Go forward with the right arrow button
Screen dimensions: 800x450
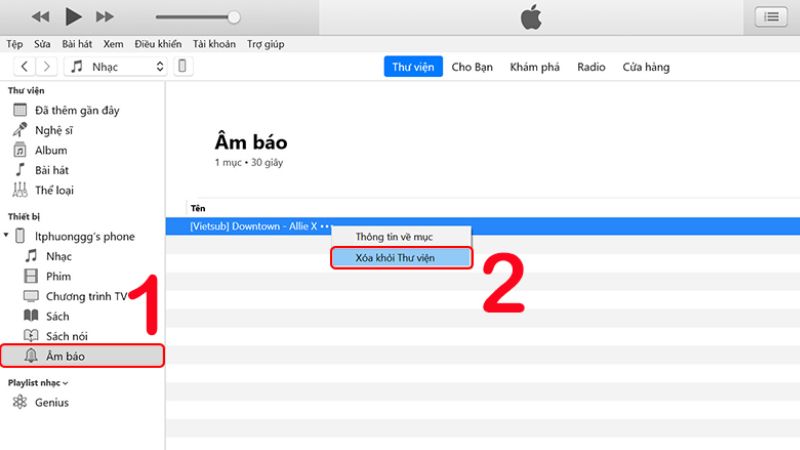coord(46,66)
